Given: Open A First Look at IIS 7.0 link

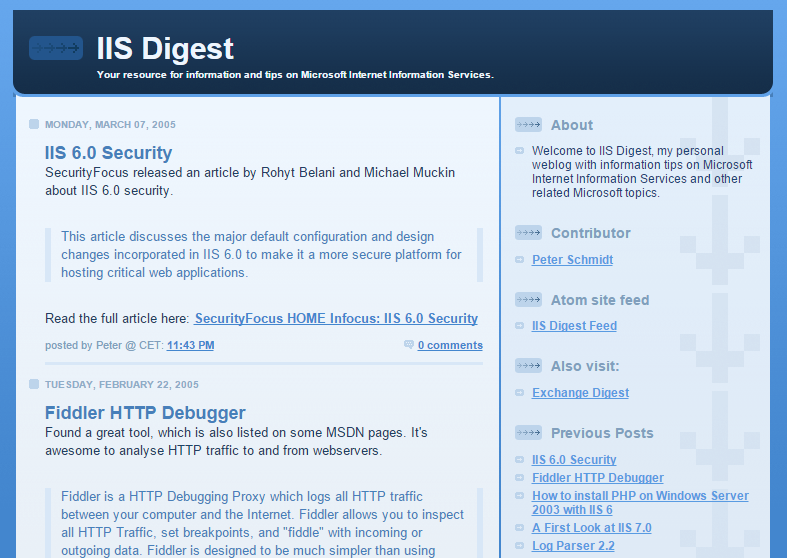Looking at the screenshot, I should (x=591, y=528).
